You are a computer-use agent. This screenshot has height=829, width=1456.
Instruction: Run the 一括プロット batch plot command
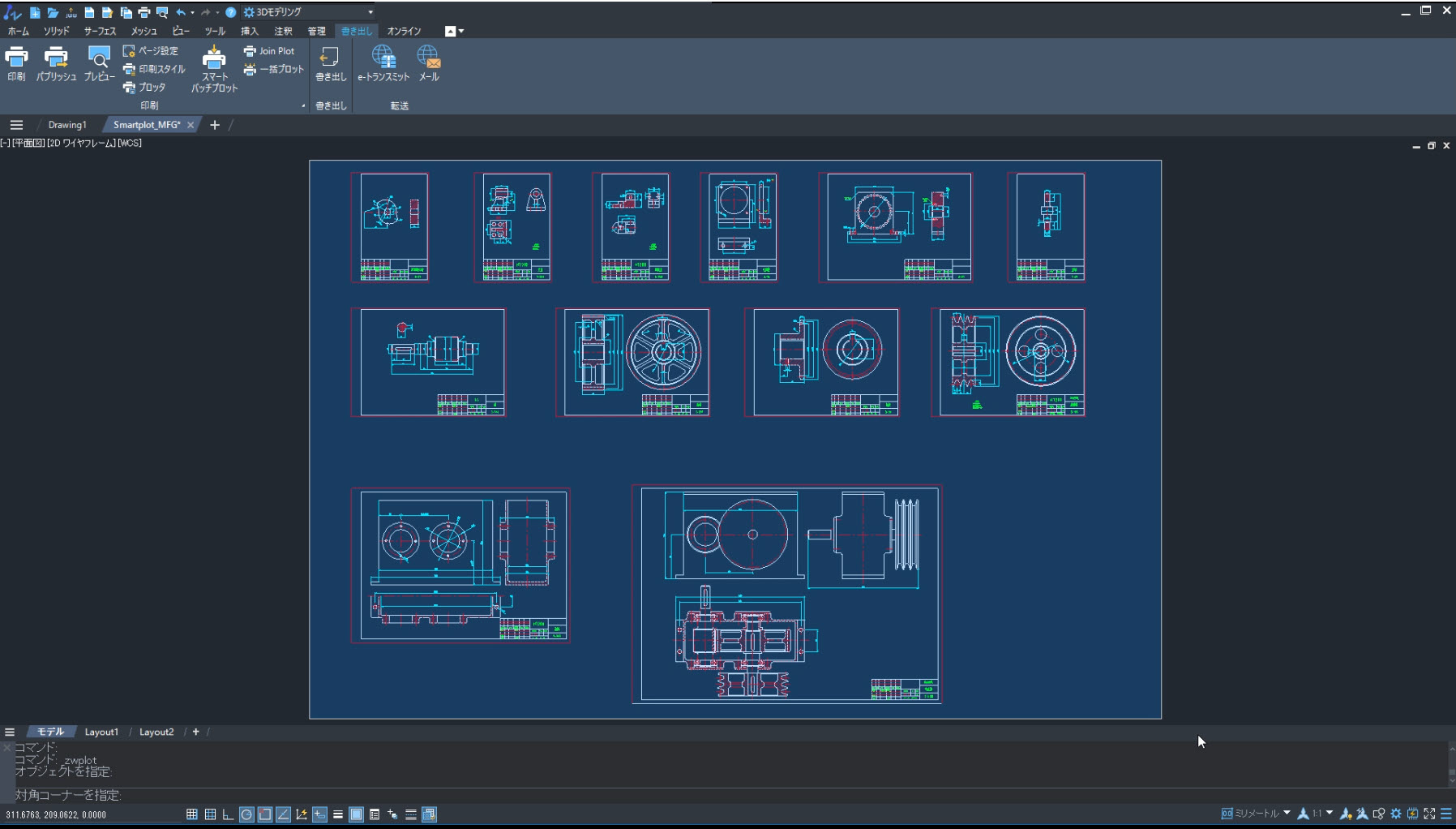[274, 69]
